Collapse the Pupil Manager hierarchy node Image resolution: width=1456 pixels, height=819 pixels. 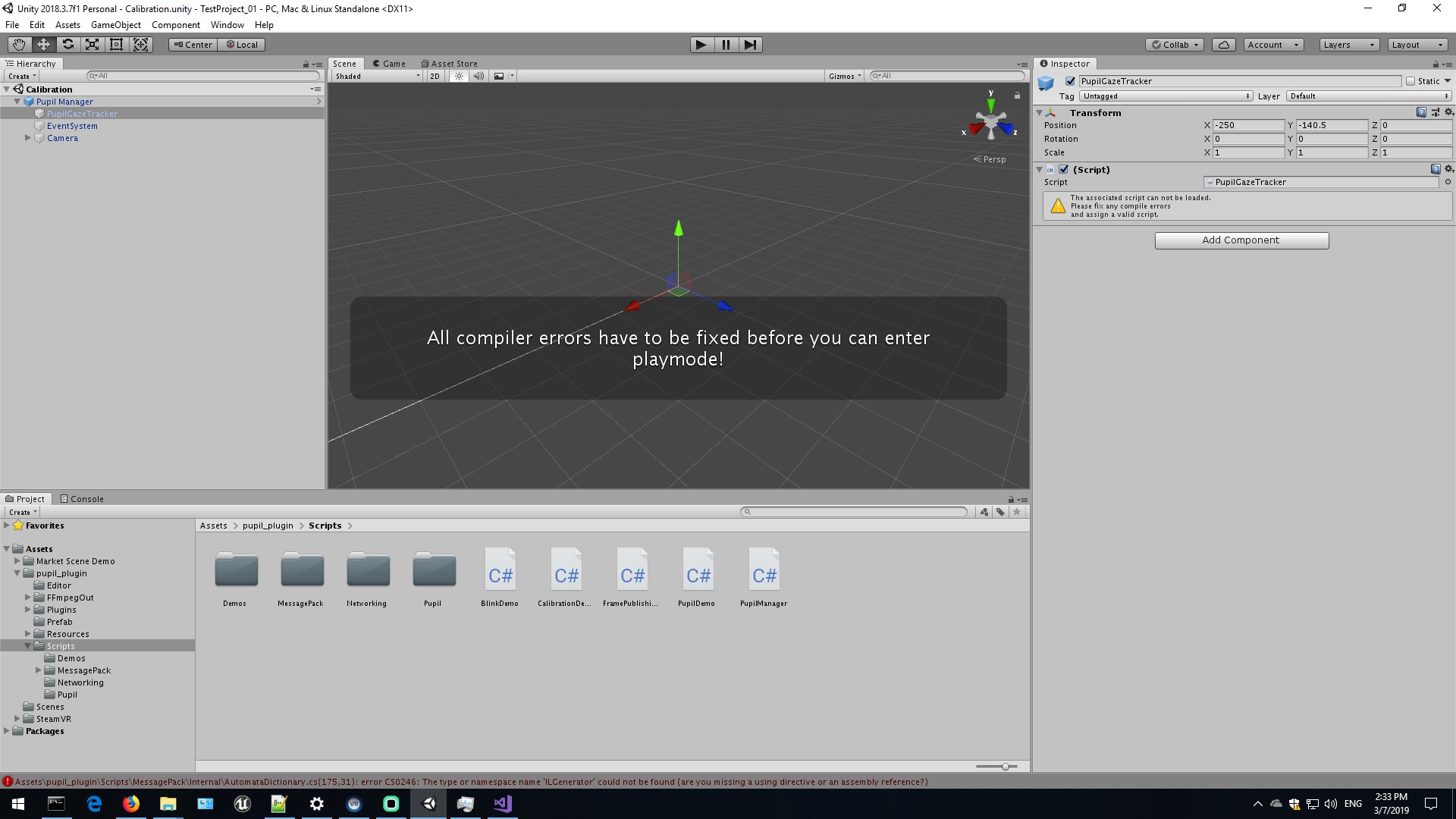17,102
